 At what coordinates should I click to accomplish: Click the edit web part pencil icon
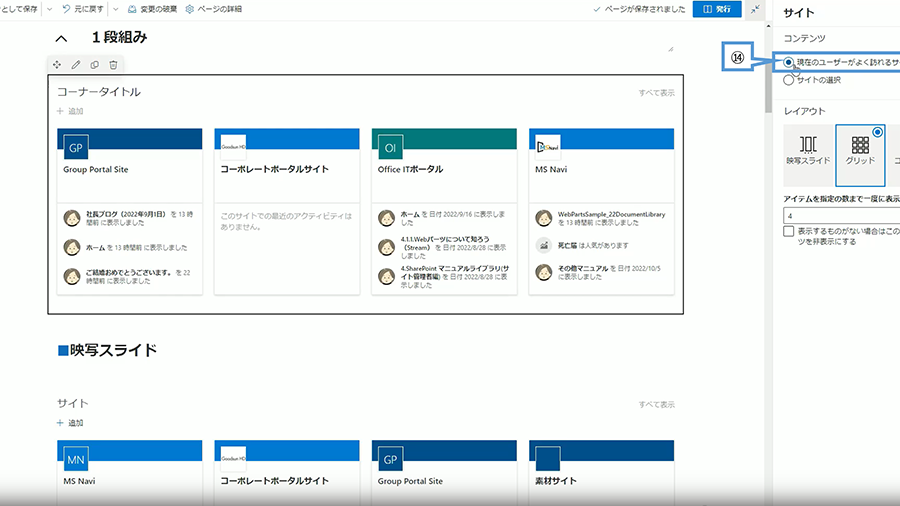point(75,64)
